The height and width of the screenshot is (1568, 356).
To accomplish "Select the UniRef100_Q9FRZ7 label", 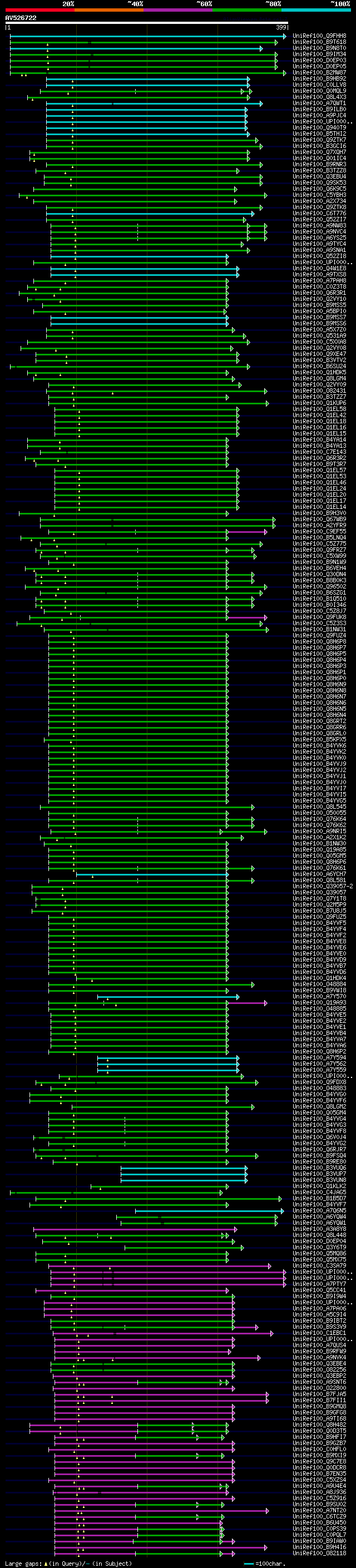I will [x=319, y=550].
